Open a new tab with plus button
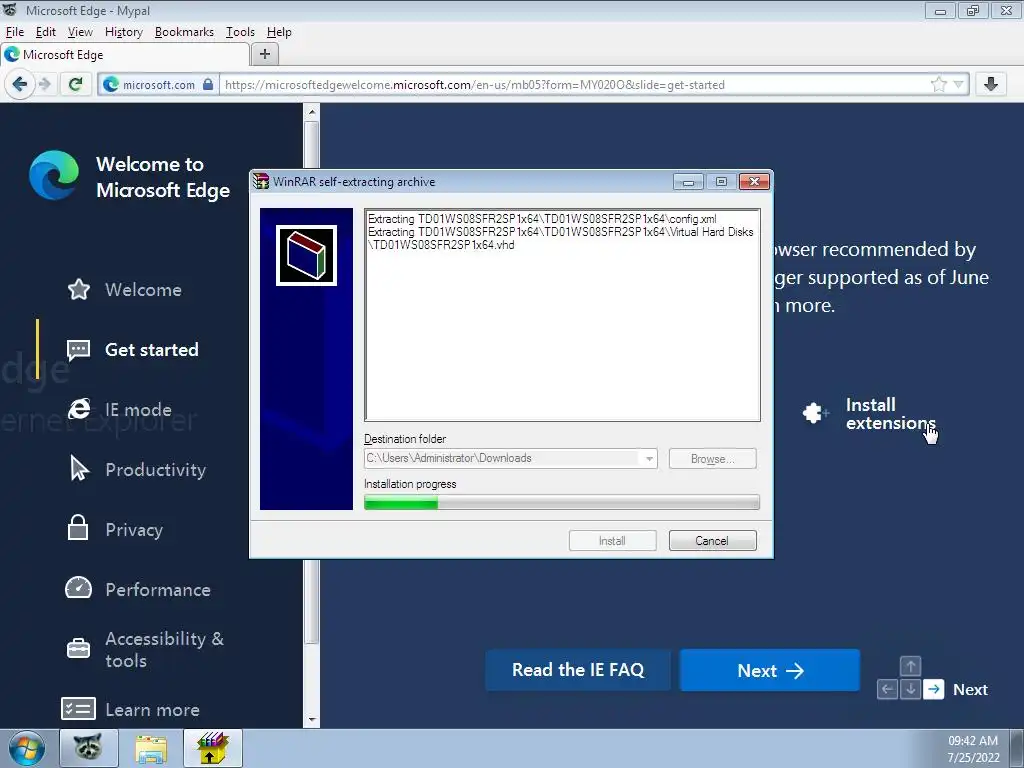Image resolution: width=1024 pixels, height=768 pixels. pos(264,54)
